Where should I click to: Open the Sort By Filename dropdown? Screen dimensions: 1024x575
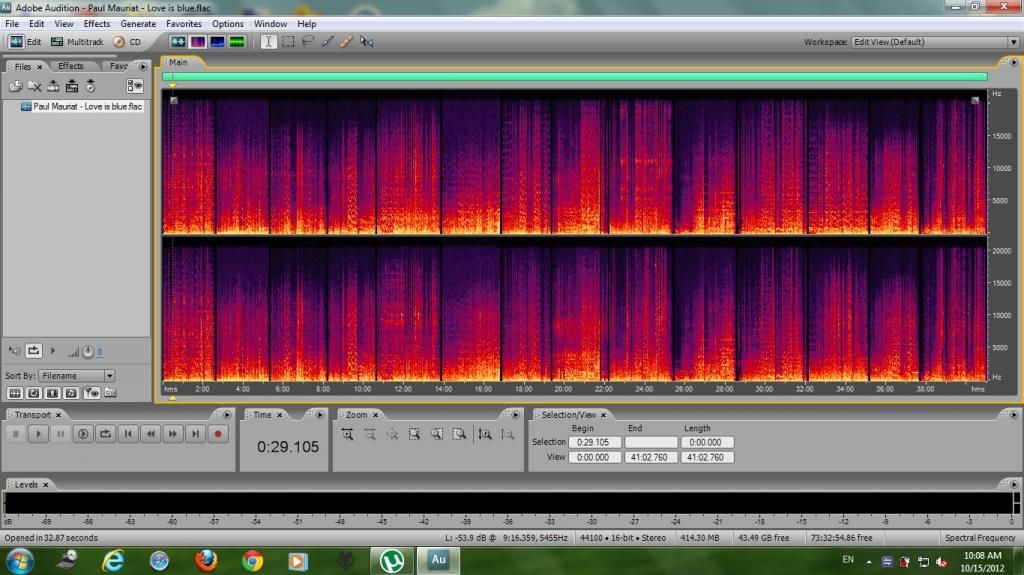coord(76,376)
